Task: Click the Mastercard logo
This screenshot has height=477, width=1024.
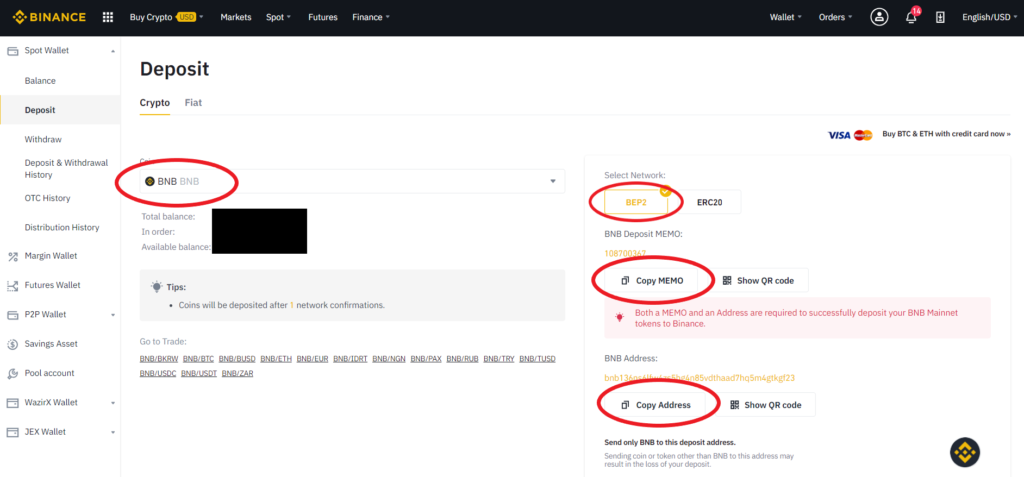Action: tap(863, 135)
